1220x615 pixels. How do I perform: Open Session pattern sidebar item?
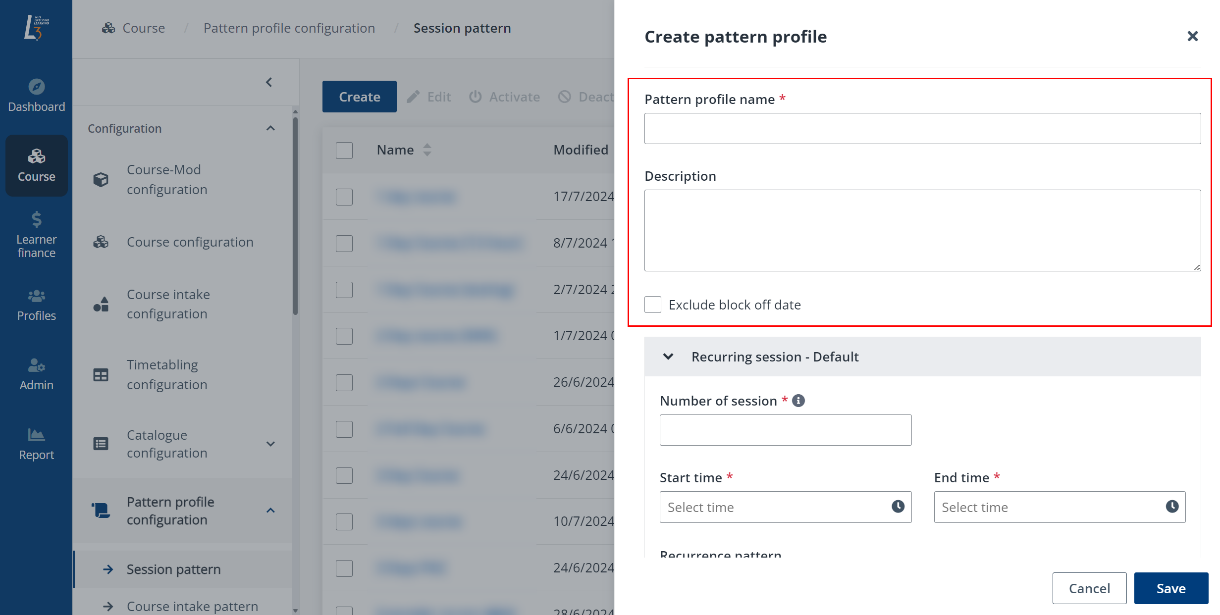click(173, 569)
